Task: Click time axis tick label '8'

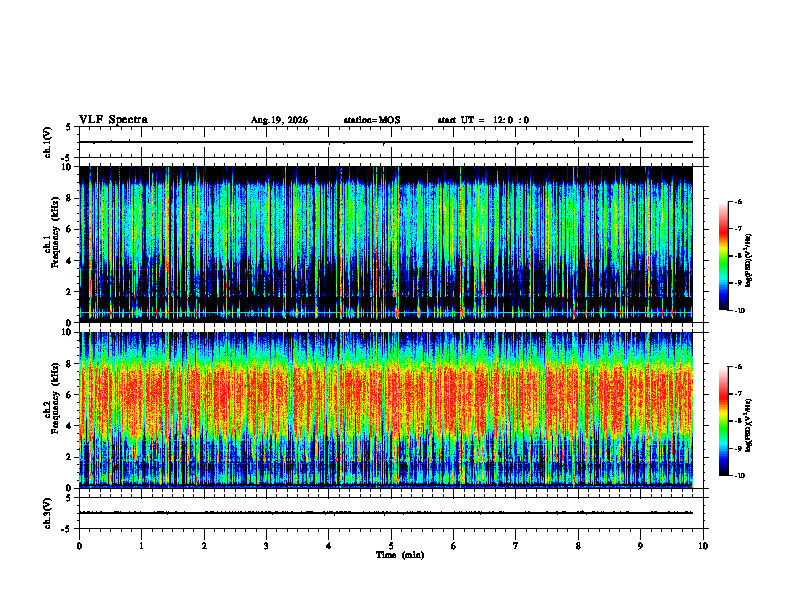Action: [x=578, y=546]
